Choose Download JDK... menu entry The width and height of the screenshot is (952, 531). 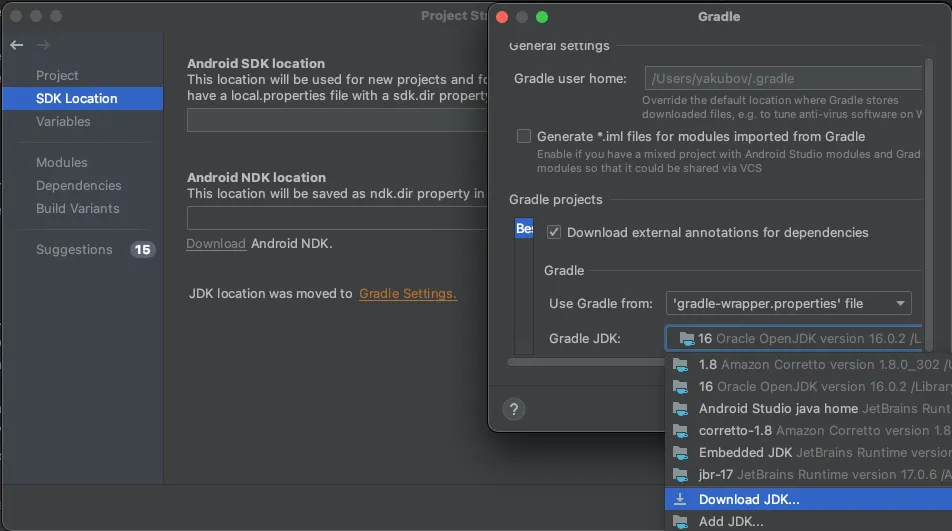point(808,499)
